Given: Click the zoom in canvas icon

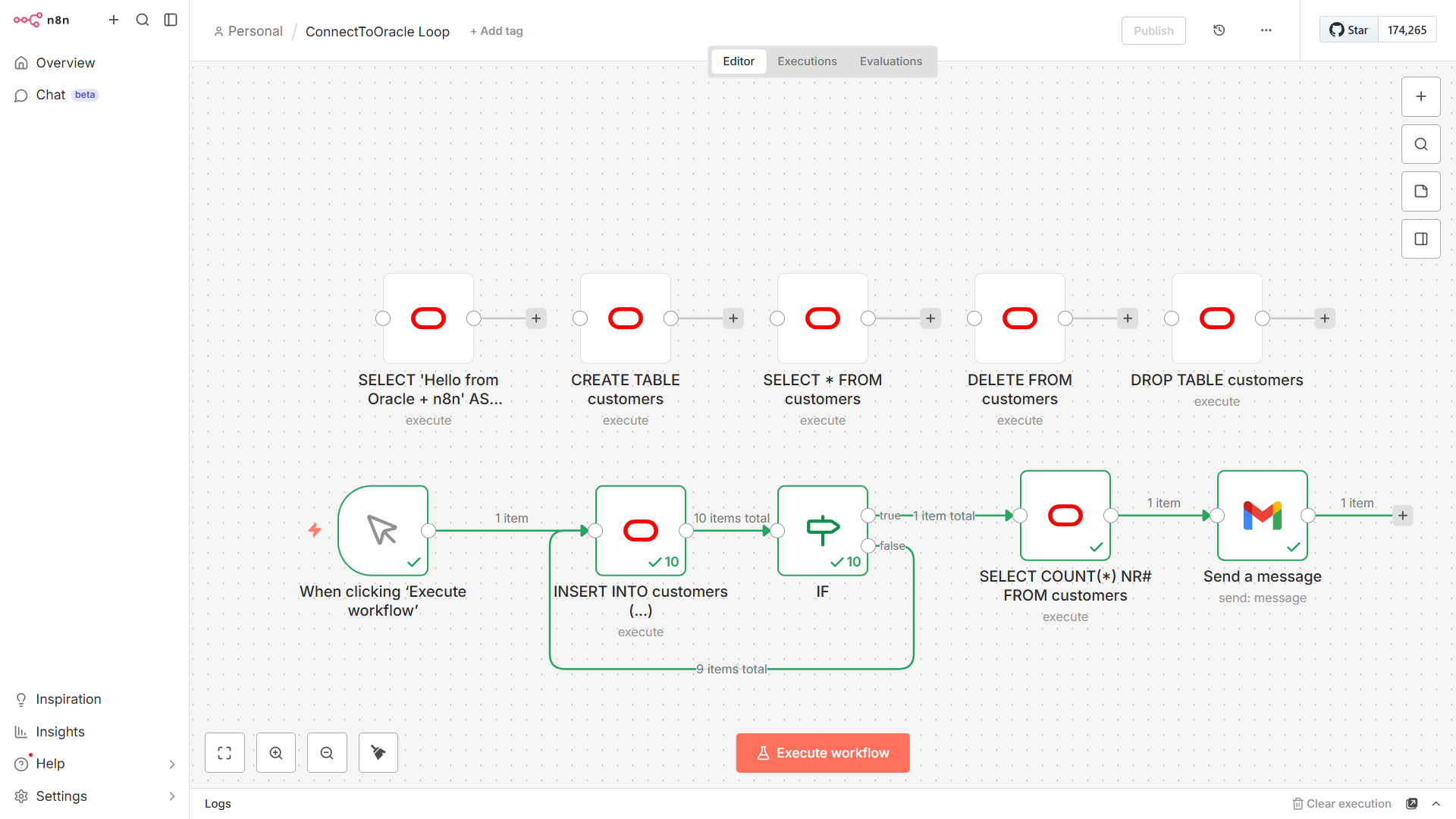Looking at the screenshot, I should pos(276,753).
